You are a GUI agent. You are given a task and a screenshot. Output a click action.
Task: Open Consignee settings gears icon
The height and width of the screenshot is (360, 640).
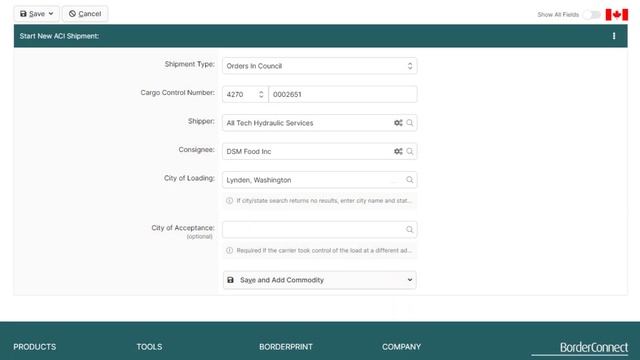(398, 151)
